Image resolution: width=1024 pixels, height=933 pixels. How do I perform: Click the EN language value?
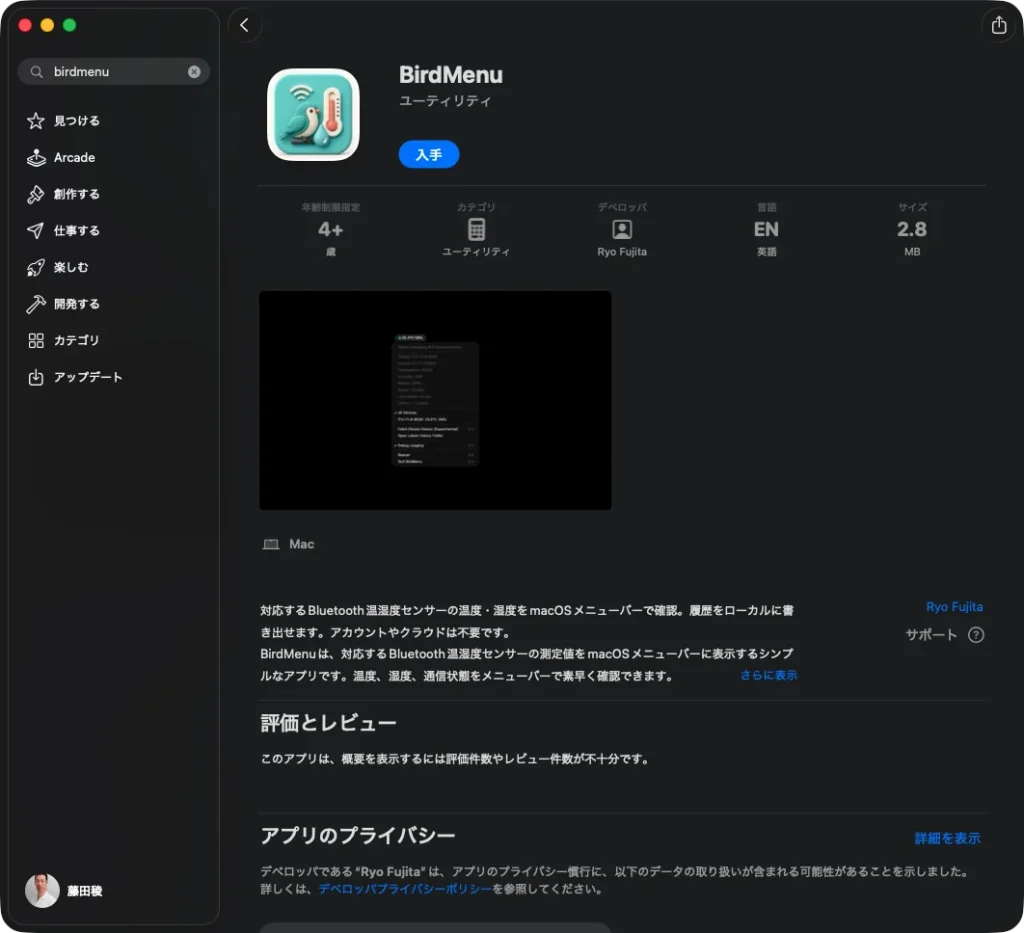click(x=766, y=230)
